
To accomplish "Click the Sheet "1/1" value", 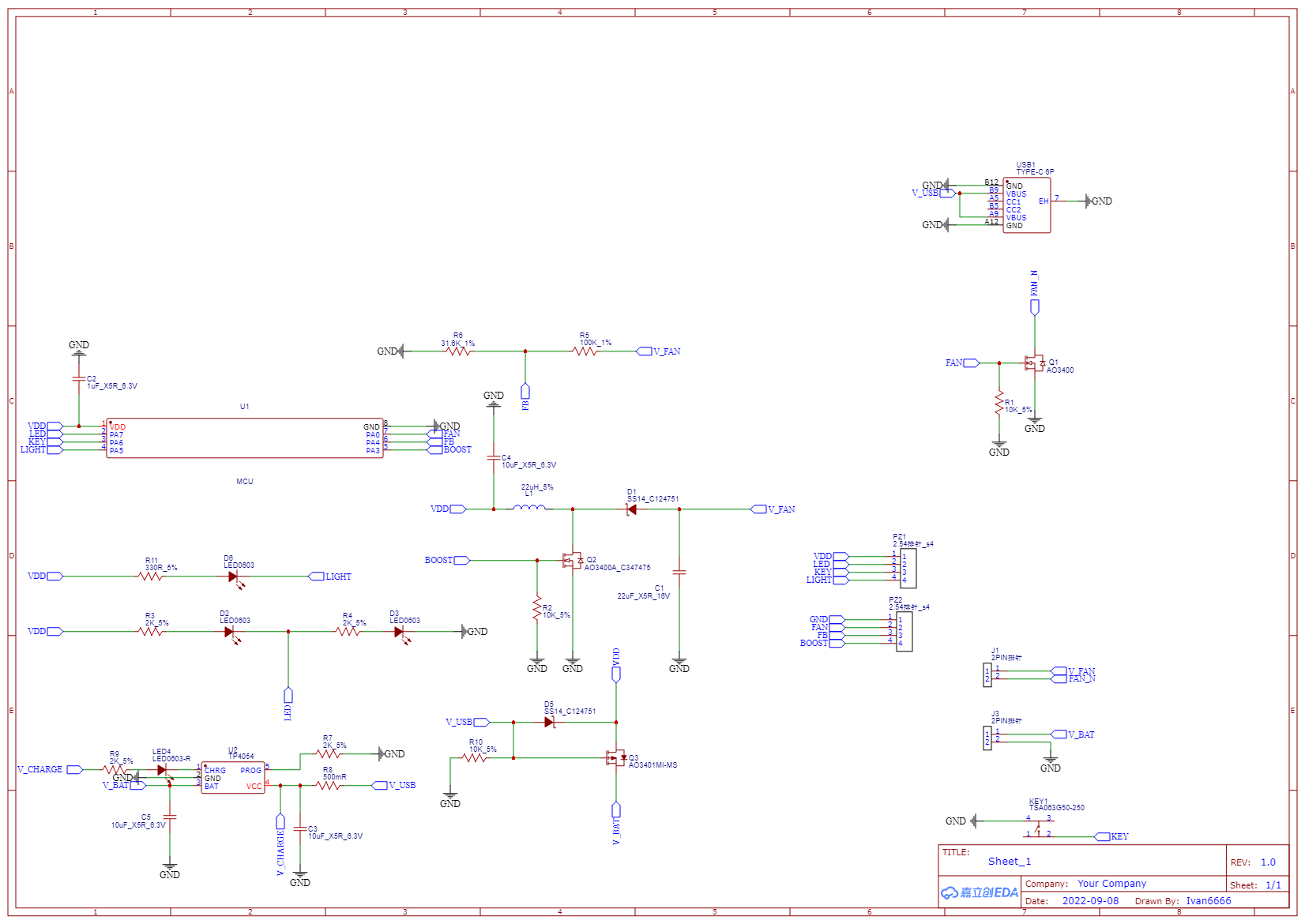I will [x=1273, y=885].
